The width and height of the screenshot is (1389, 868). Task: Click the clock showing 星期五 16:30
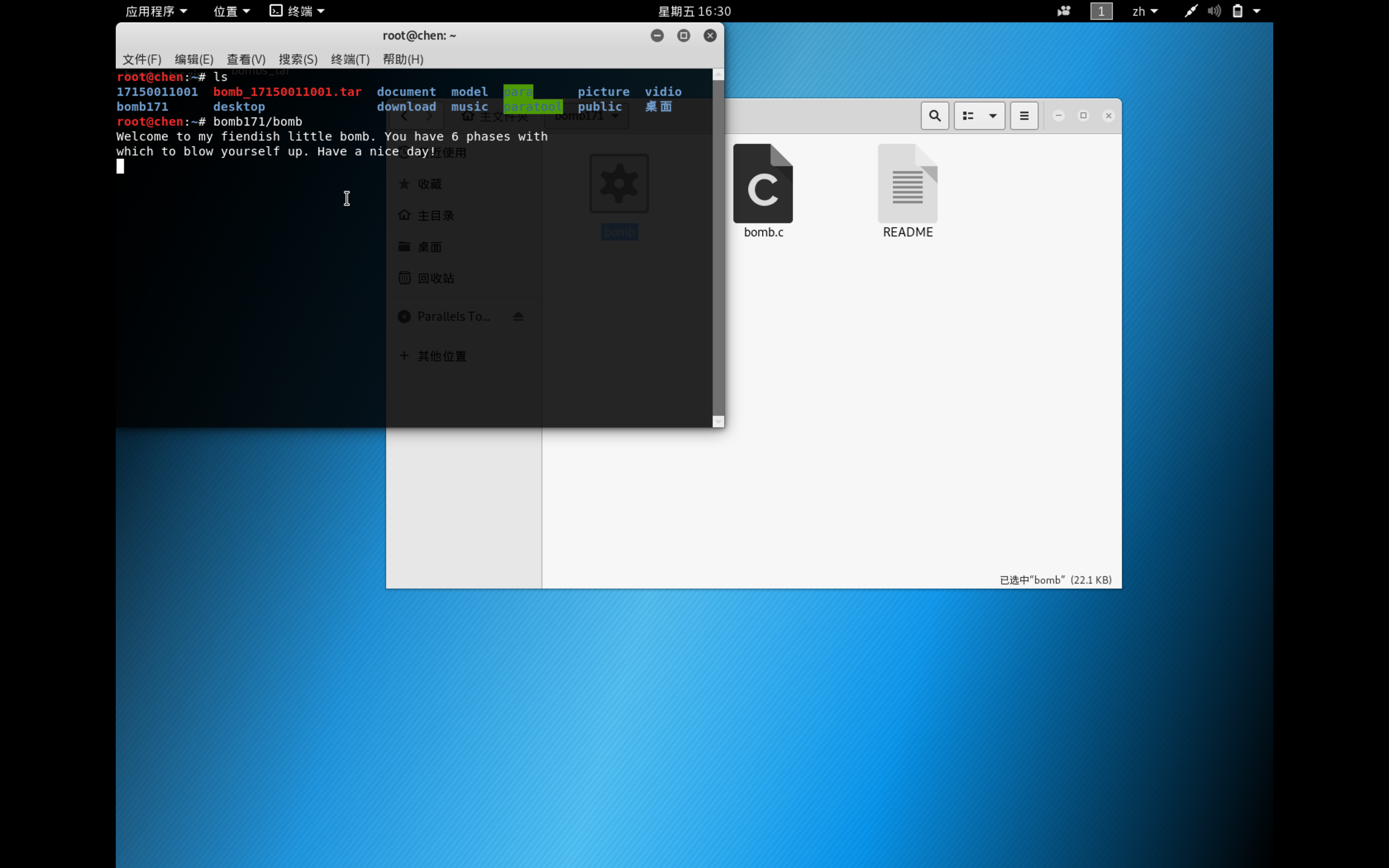pos(694,11)
